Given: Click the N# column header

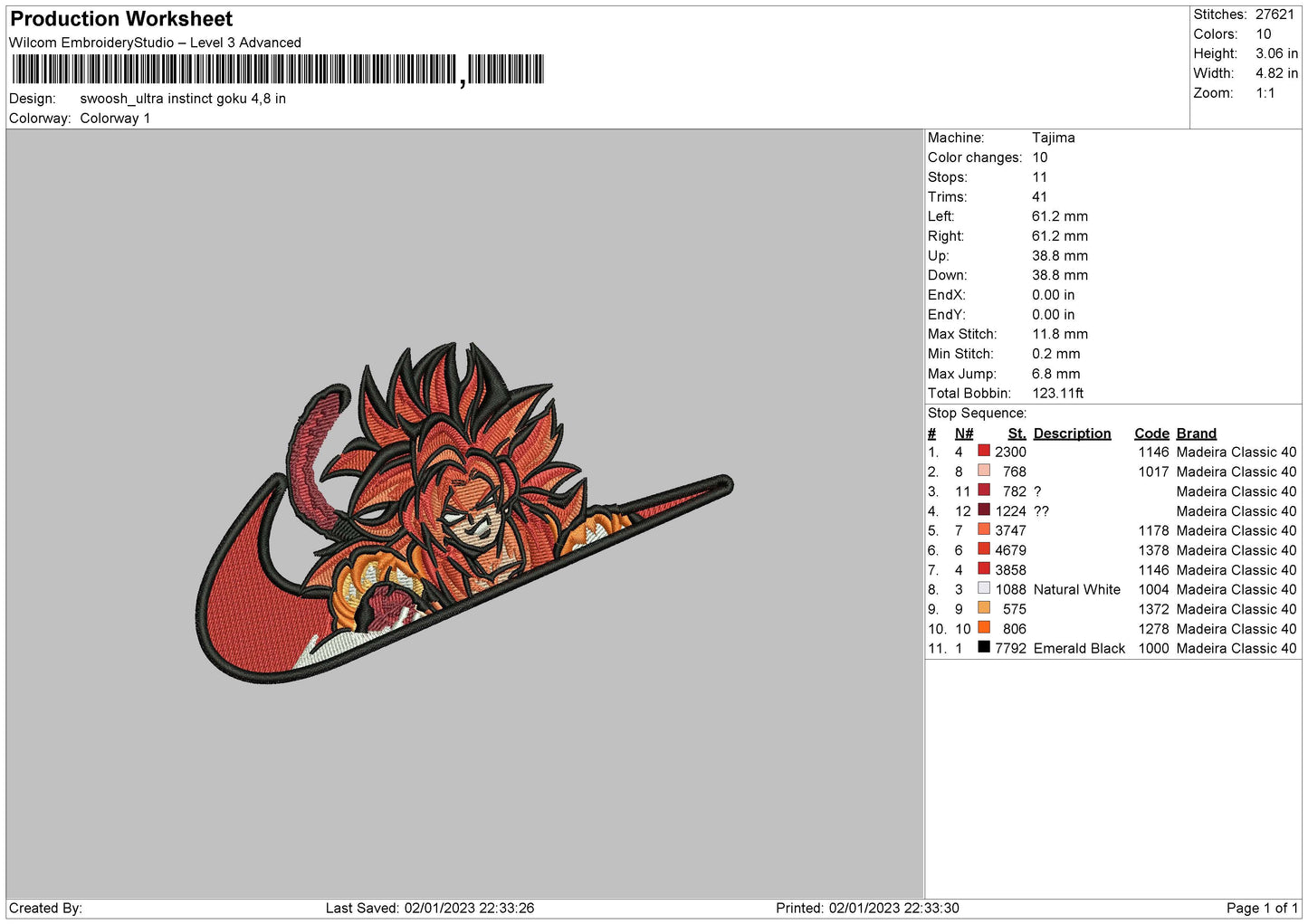Looking at the screenshot, I should click(x=963, y=433).
